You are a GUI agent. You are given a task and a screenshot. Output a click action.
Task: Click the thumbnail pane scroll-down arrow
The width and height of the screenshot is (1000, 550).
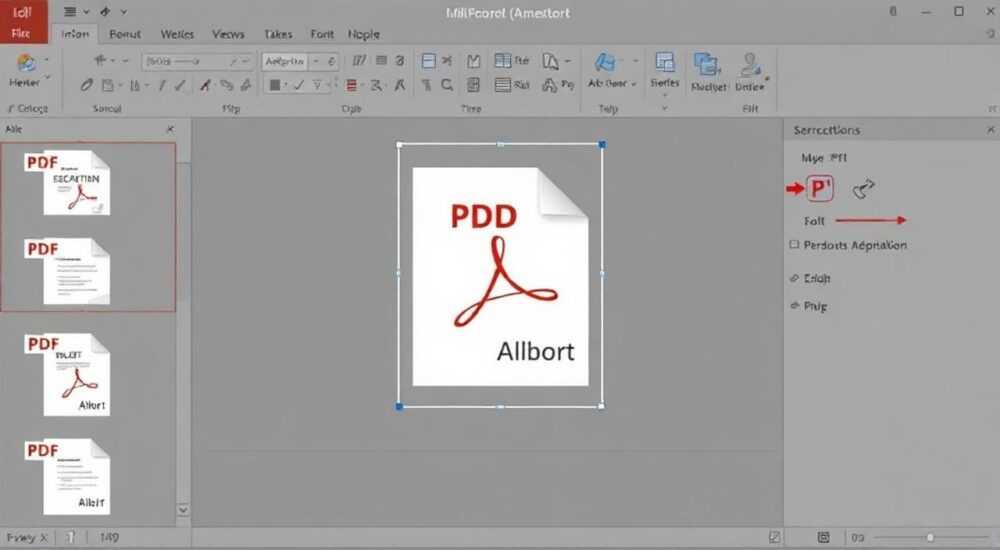pyautogui.click(x=183, y=510)
